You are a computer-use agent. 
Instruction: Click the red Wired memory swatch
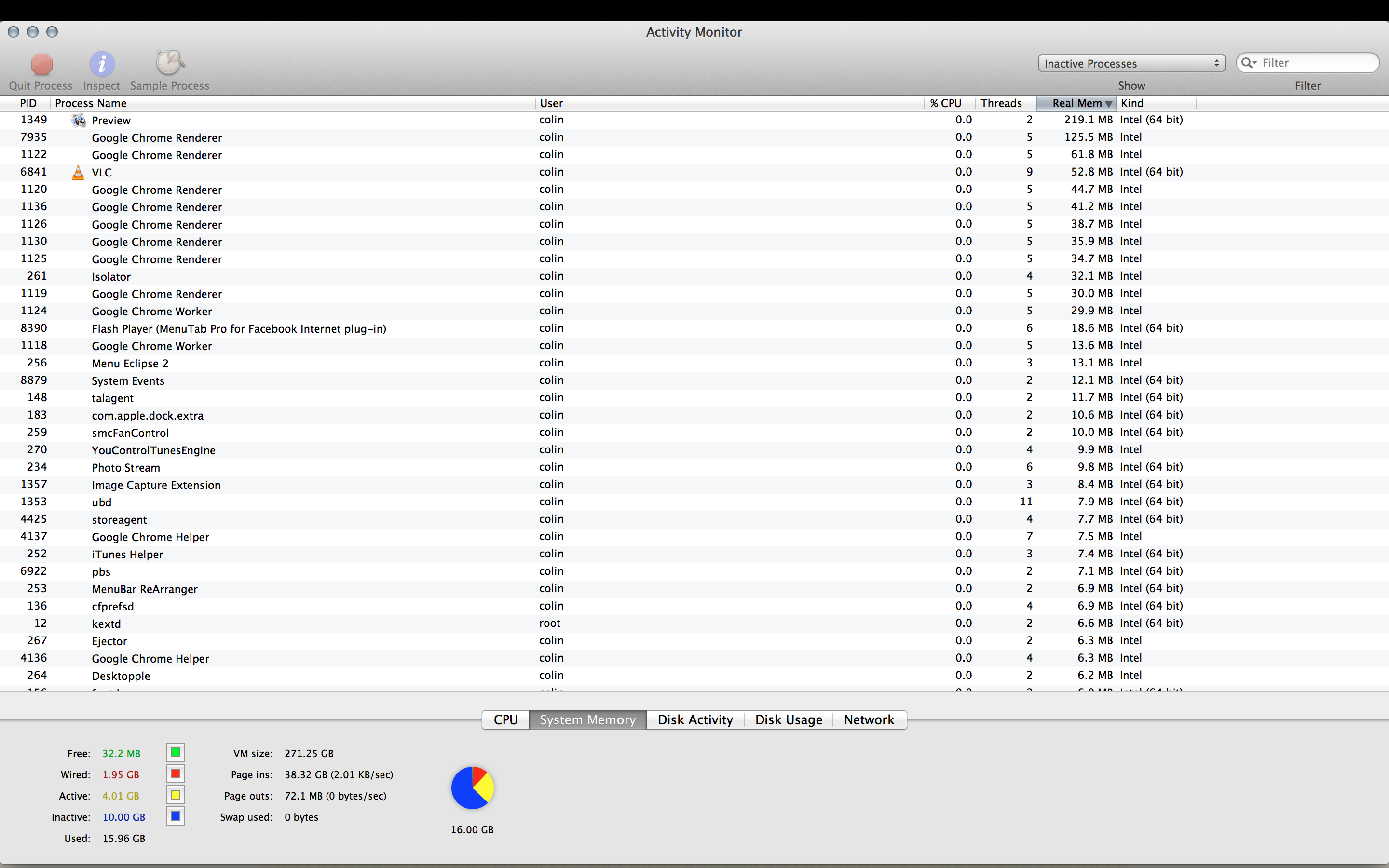click(x=176, y=774)
